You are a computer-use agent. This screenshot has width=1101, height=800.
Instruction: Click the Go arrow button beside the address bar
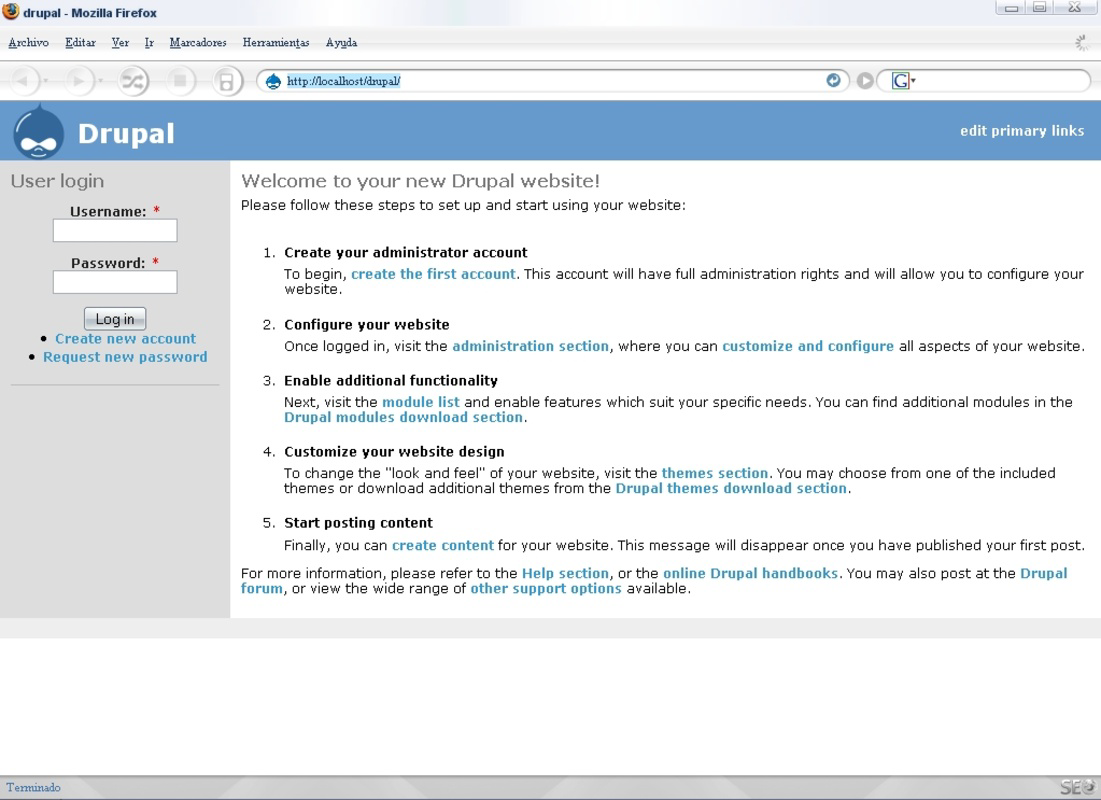865,81
